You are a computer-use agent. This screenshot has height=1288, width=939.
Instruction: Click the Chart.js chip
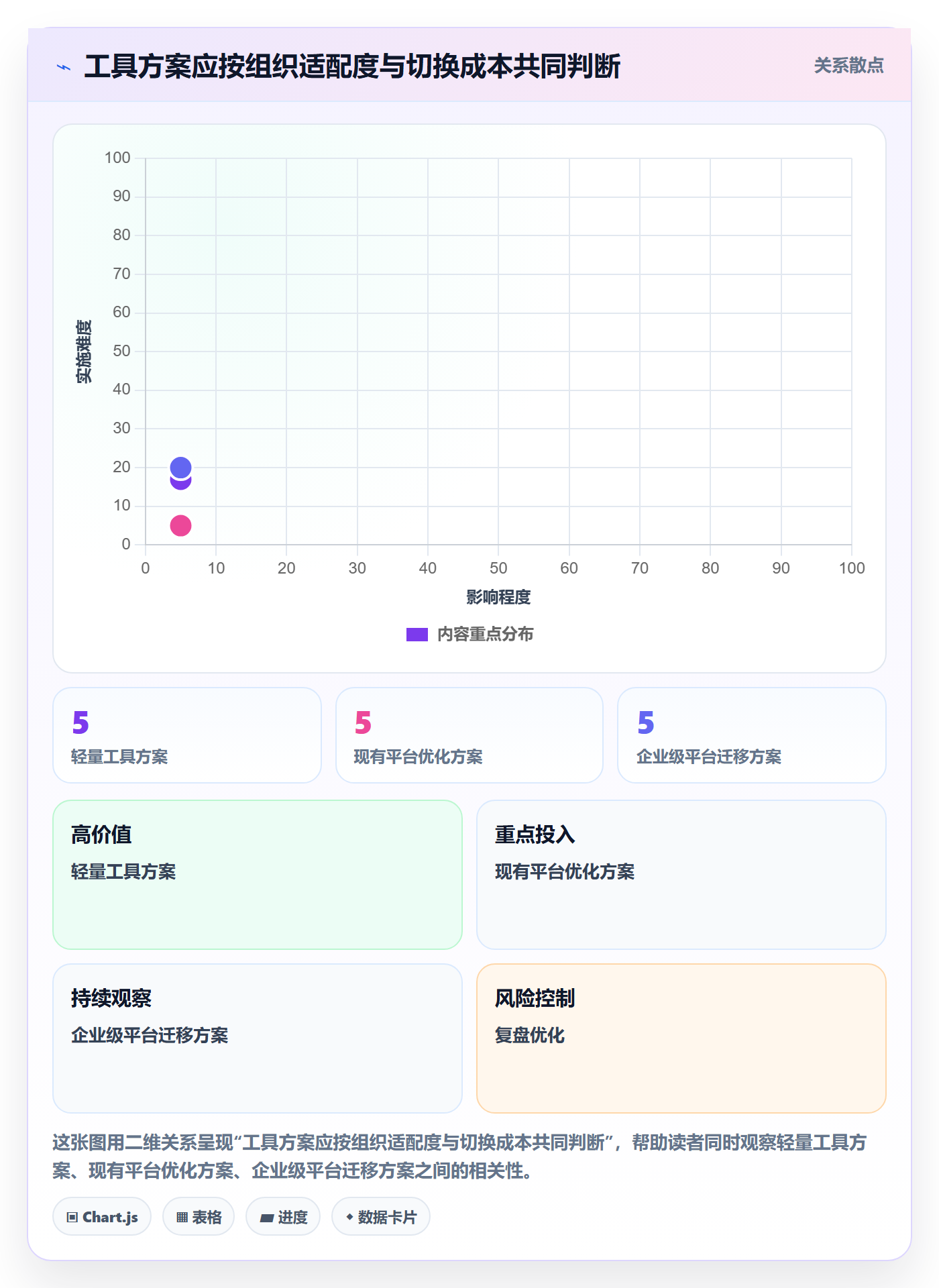[x=102, y=1217]
